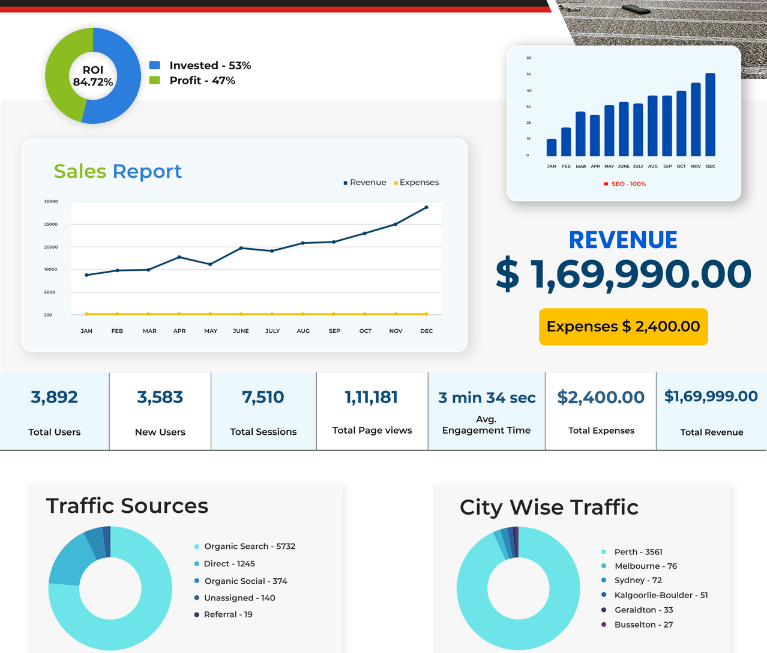Click the Perth - 3561 legend dot
The image size is (767, 653).
(x=604, y=552)
